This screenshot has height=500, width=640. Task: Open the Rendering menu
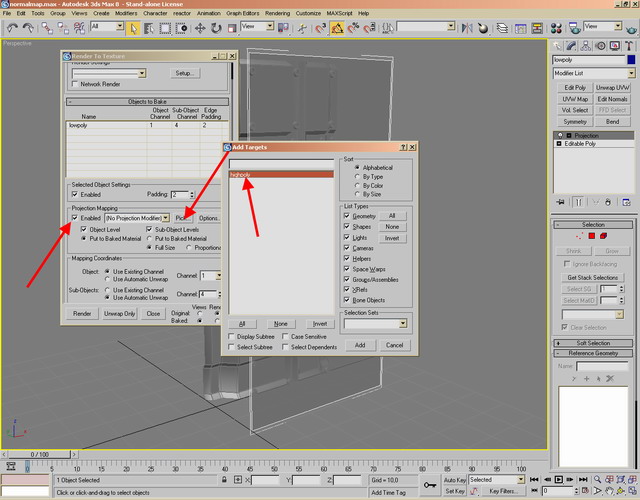(277, 14)
